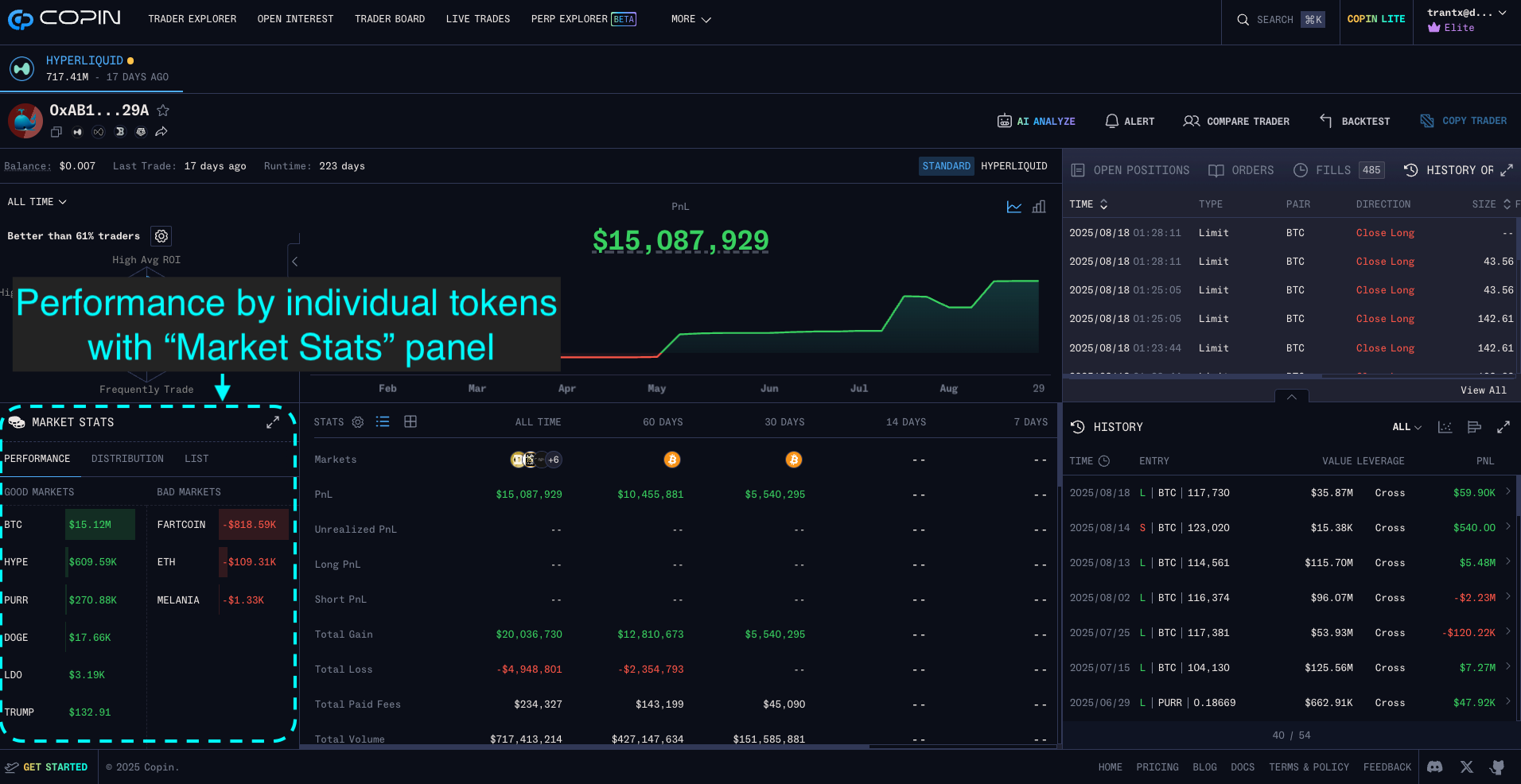
Task: Open Perp Explorer beta page
Action: tap(583, 19)
